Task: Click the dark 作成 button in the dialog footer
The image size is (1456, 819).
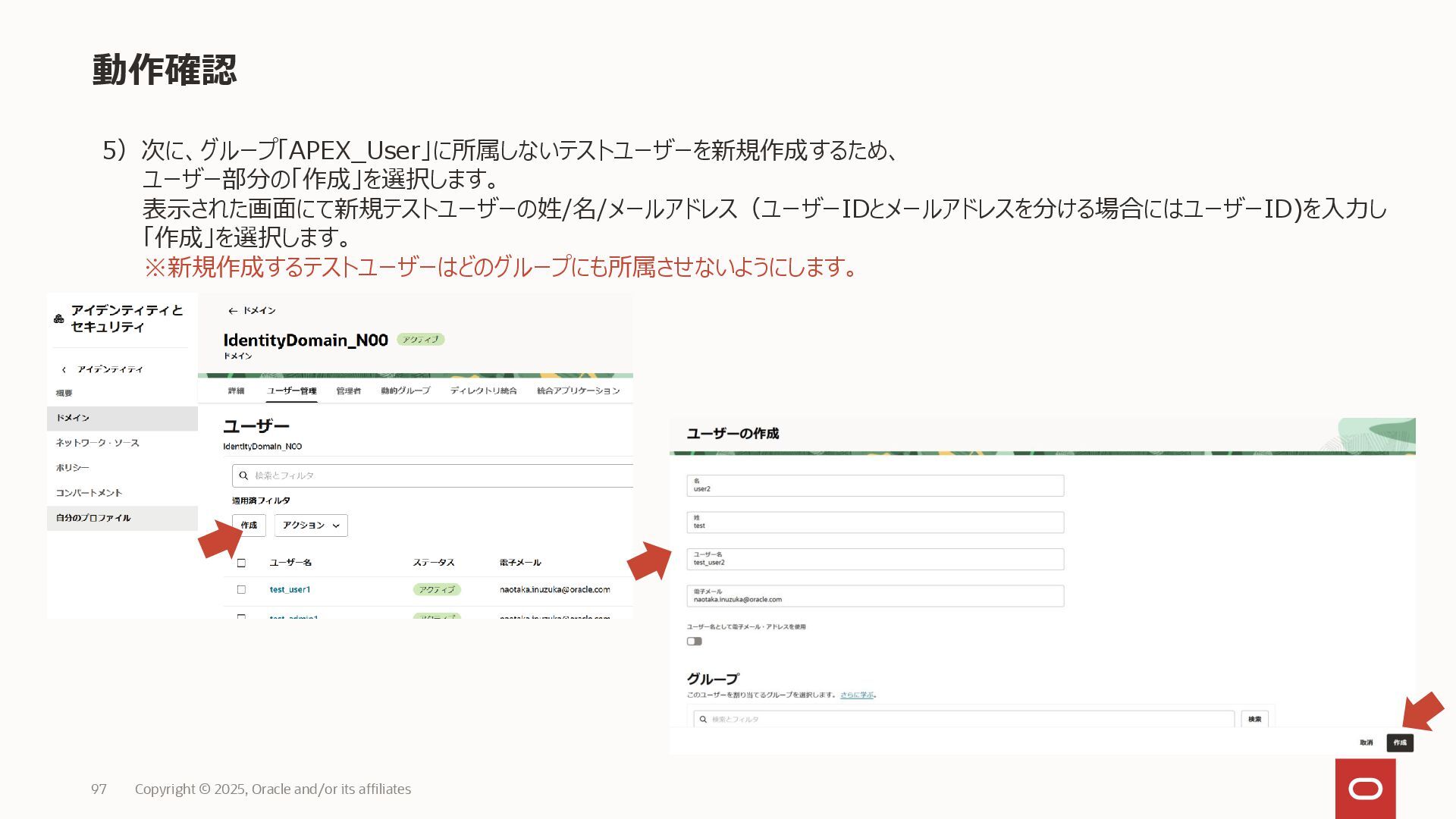Action: [1400, 742]
